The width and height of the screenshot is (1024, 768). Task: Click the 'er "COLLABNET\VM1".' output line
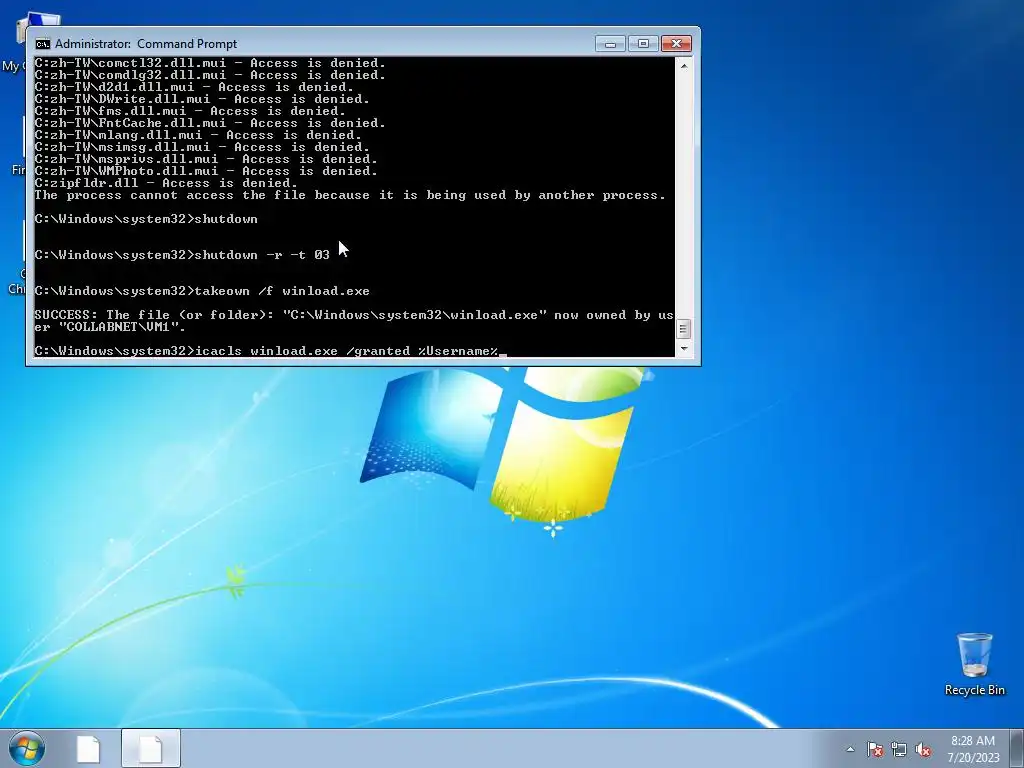[110, 327]
